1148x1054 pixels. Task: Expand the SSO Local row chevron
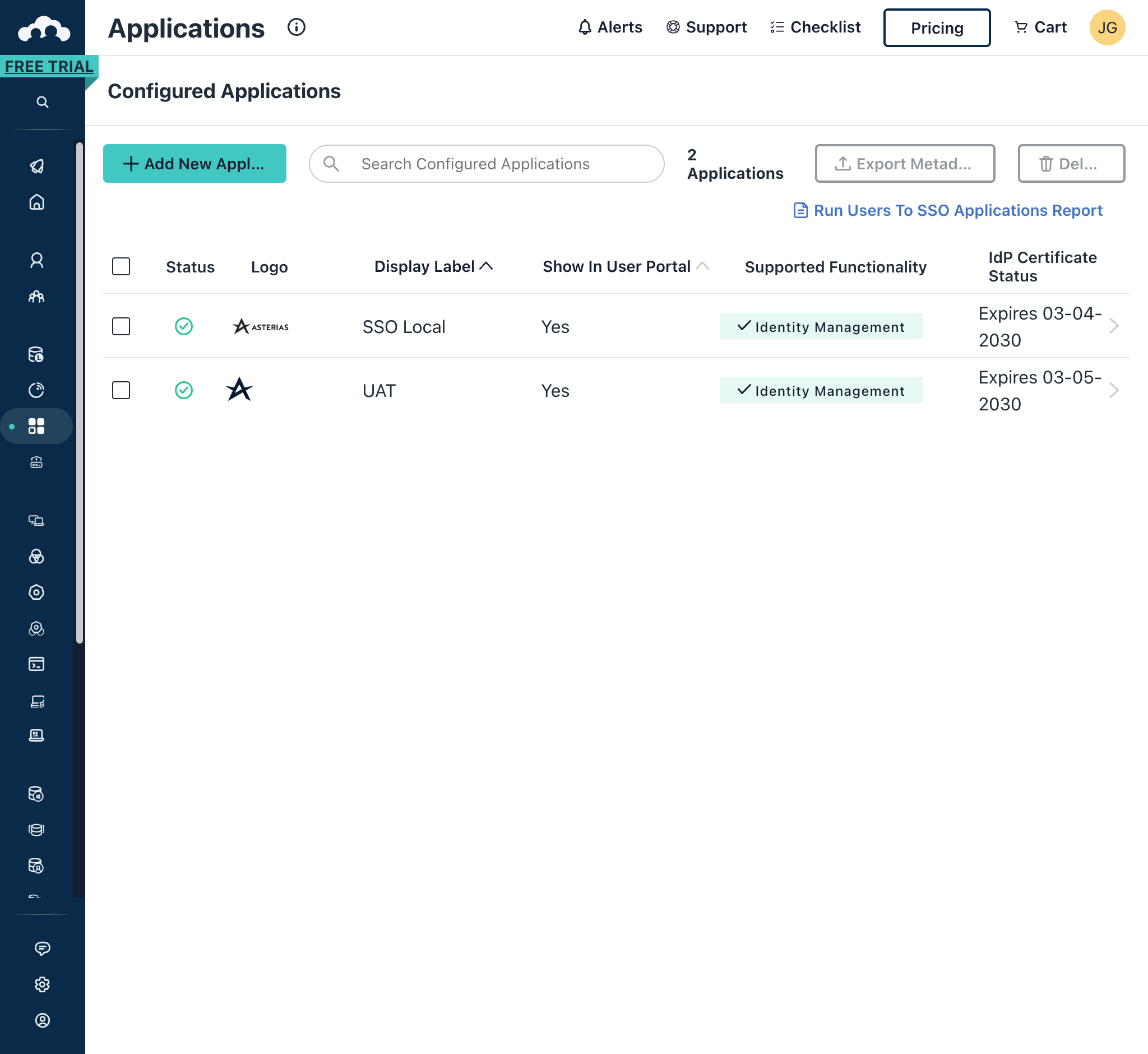[1114, 326]
